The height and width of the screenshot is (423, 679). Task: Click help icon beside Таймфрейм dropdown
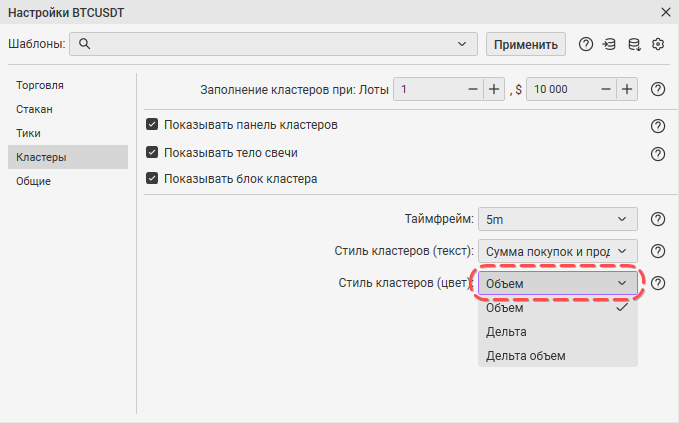click(x=658, y=219)
